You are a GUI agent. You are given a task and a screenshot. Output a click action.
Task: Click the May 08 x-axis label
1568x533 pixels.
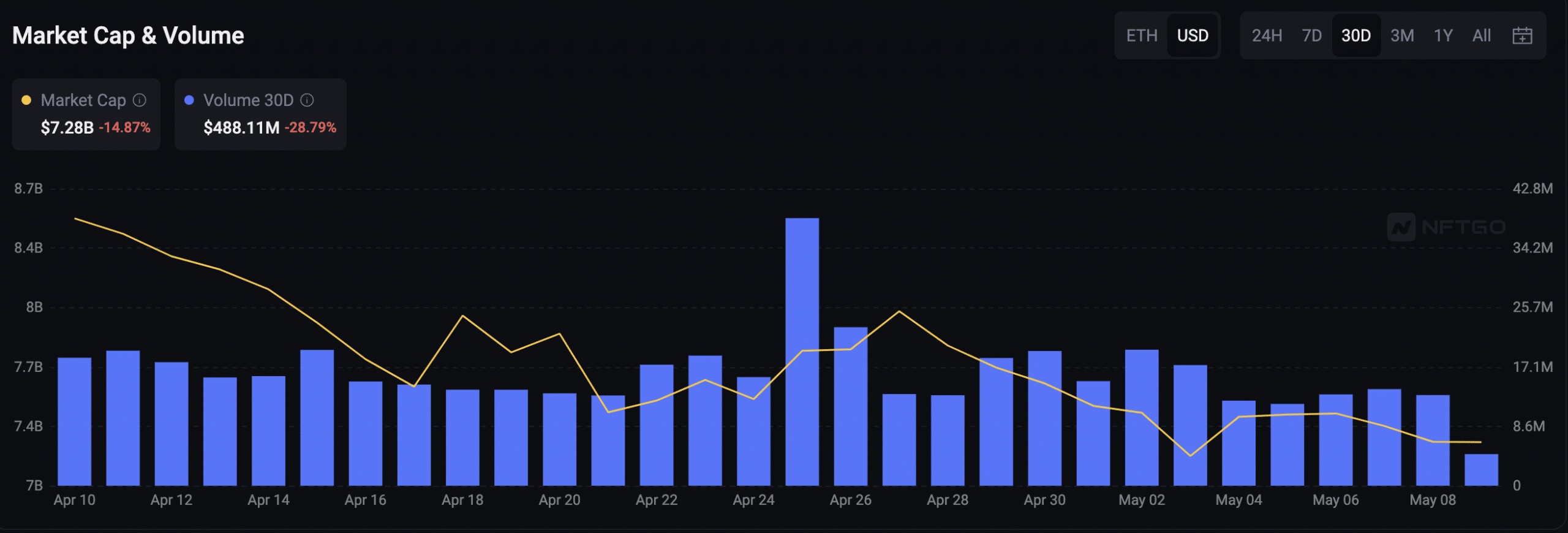pyautogui.click(x=1433, y=500)
